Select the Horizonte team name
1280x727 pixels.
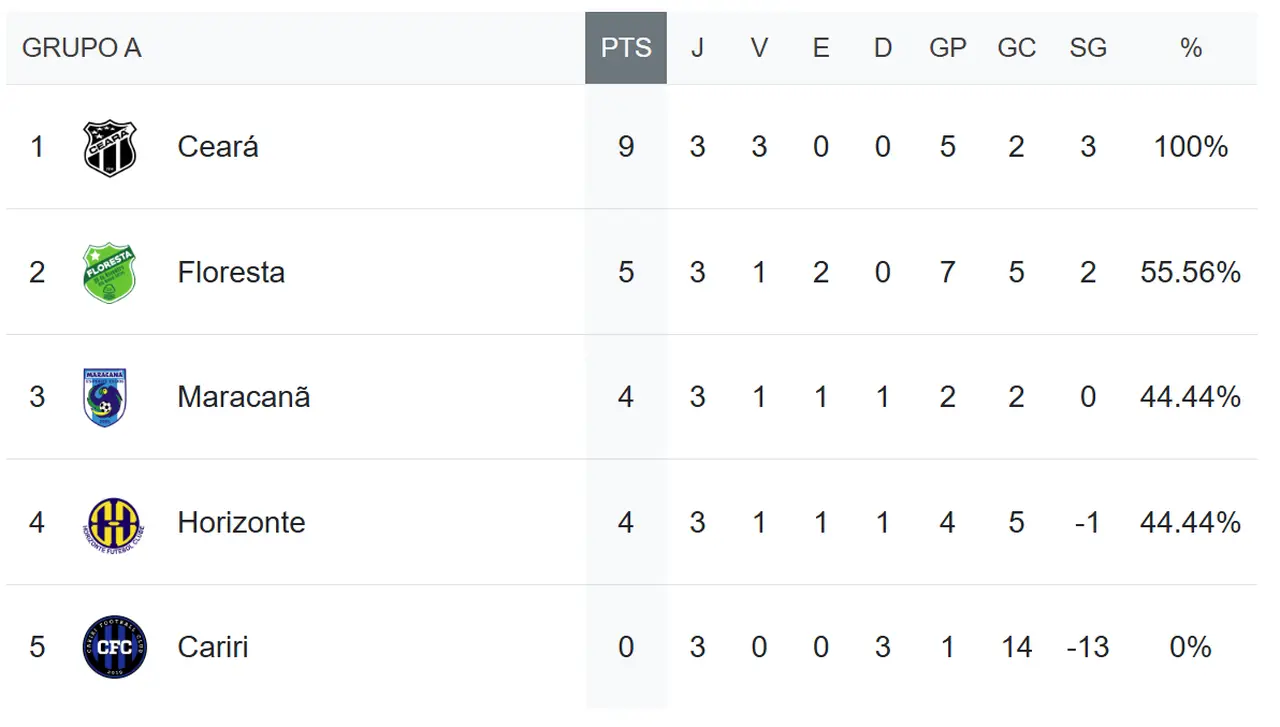(241, 522)
